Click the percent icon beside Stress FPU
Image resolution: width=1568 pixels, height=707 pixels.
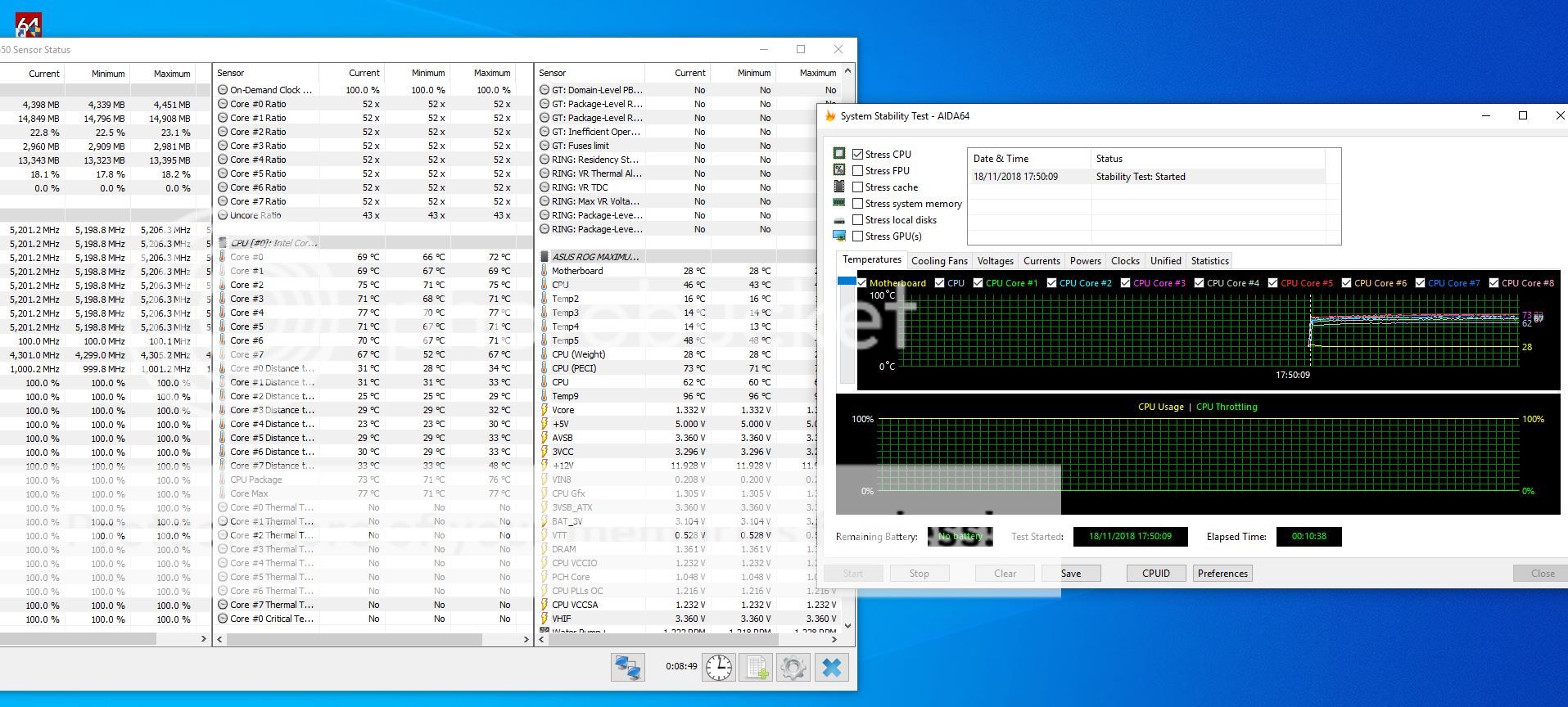tap(839, 170)
